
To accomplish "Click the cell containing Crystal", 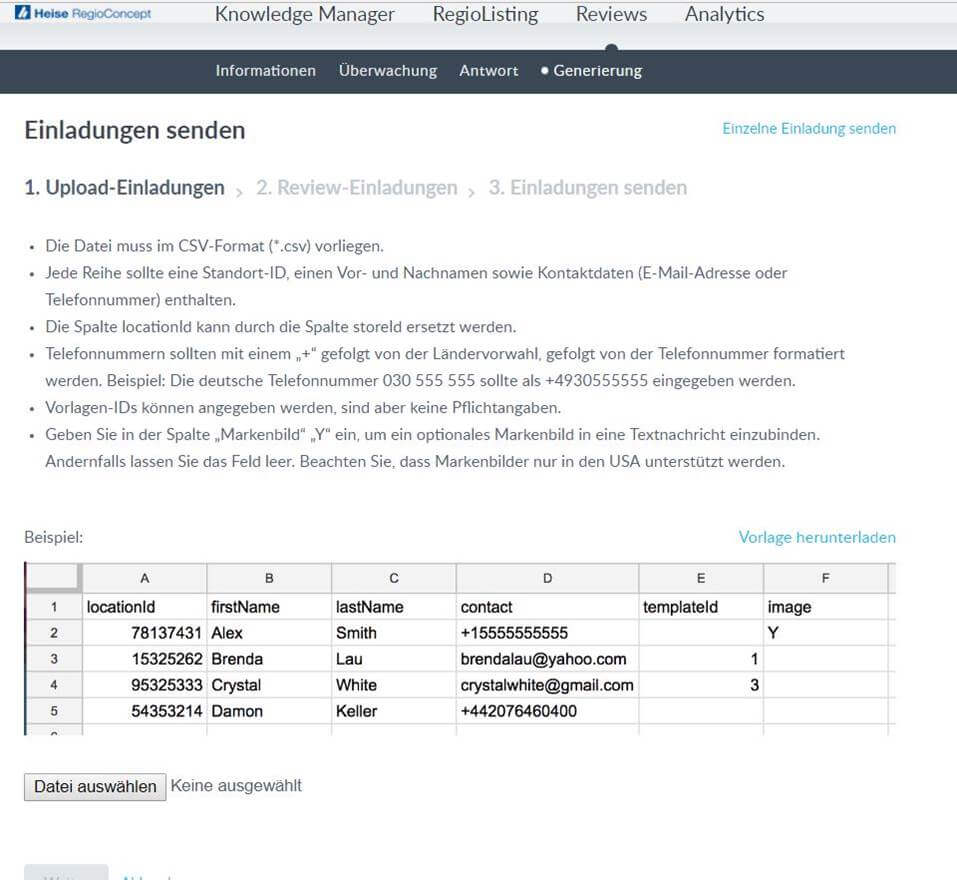I will pyautogui.click(x=269, y=685).
